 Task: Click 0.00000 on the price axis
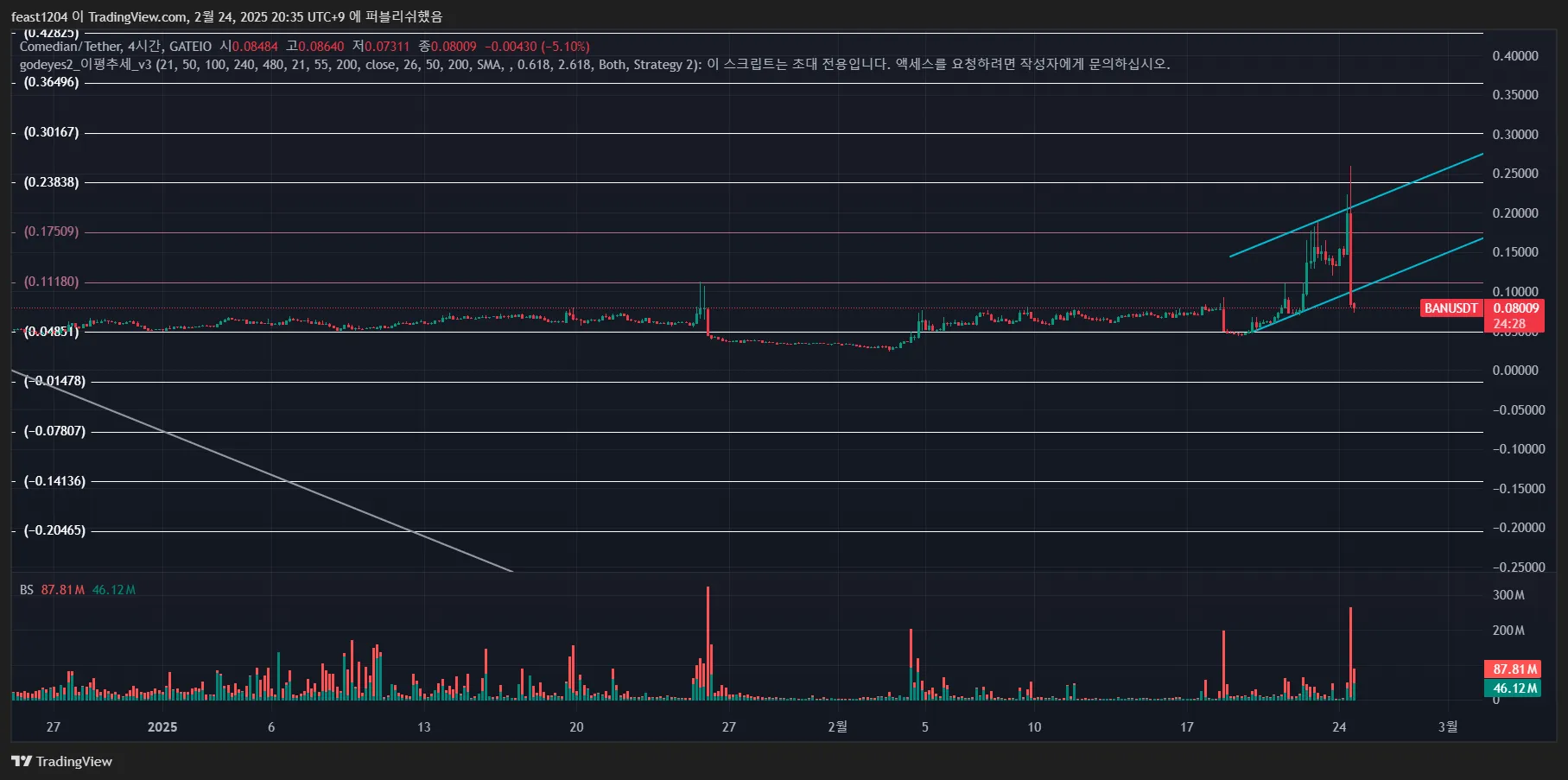point(1515,371)
